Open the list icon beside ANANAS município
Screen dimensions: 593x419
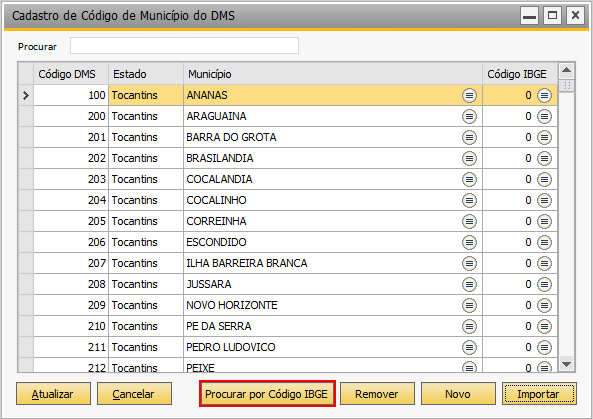[469, 95]
